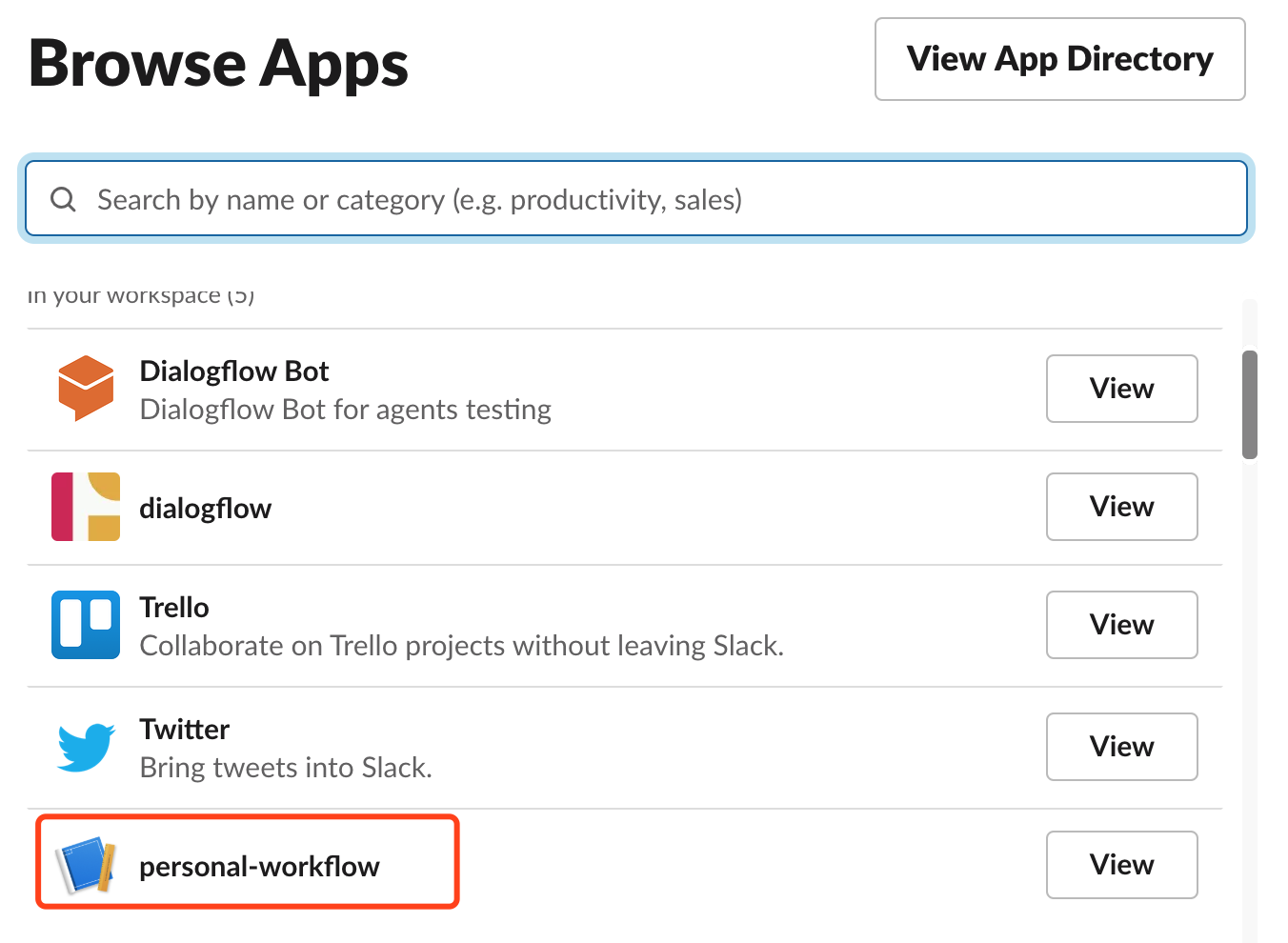
Task: Click the Twitter bird icon
Action: (x=86, y=747)
